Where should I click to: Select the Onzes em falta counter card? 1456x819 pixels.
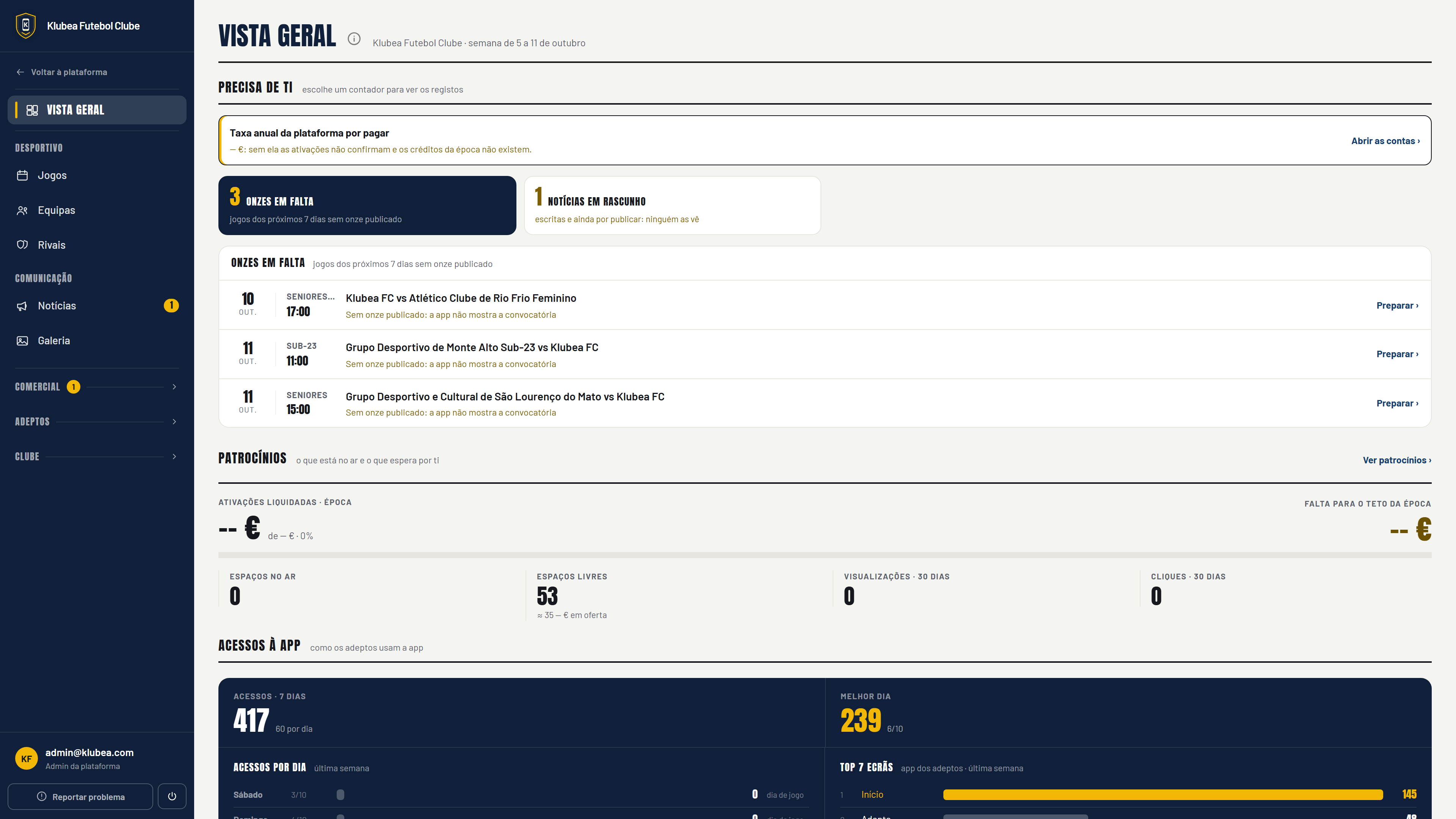click(367, 206)
